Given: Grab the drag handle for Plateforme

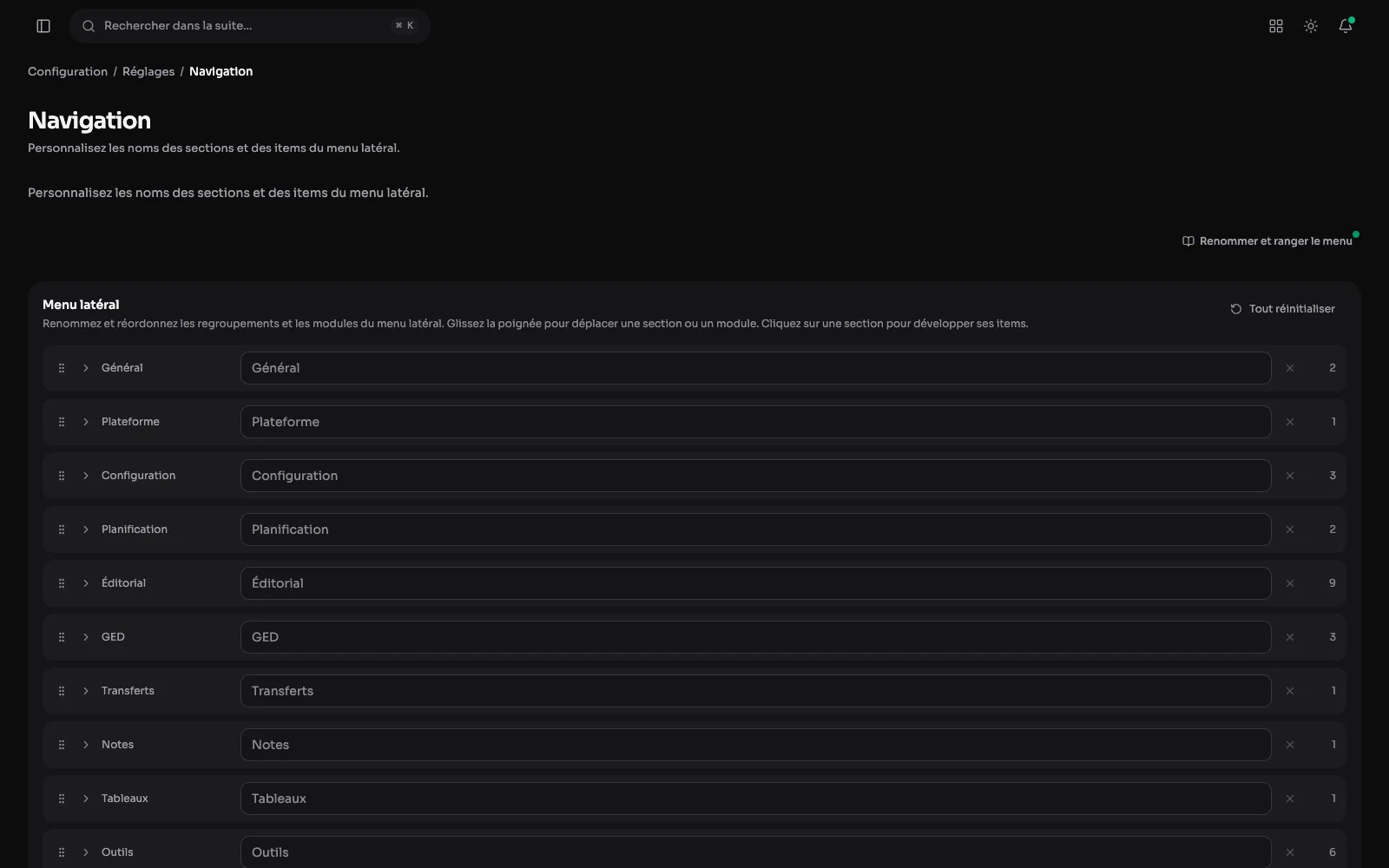Looking at the screenshot, I should click(x=62, y=422).
